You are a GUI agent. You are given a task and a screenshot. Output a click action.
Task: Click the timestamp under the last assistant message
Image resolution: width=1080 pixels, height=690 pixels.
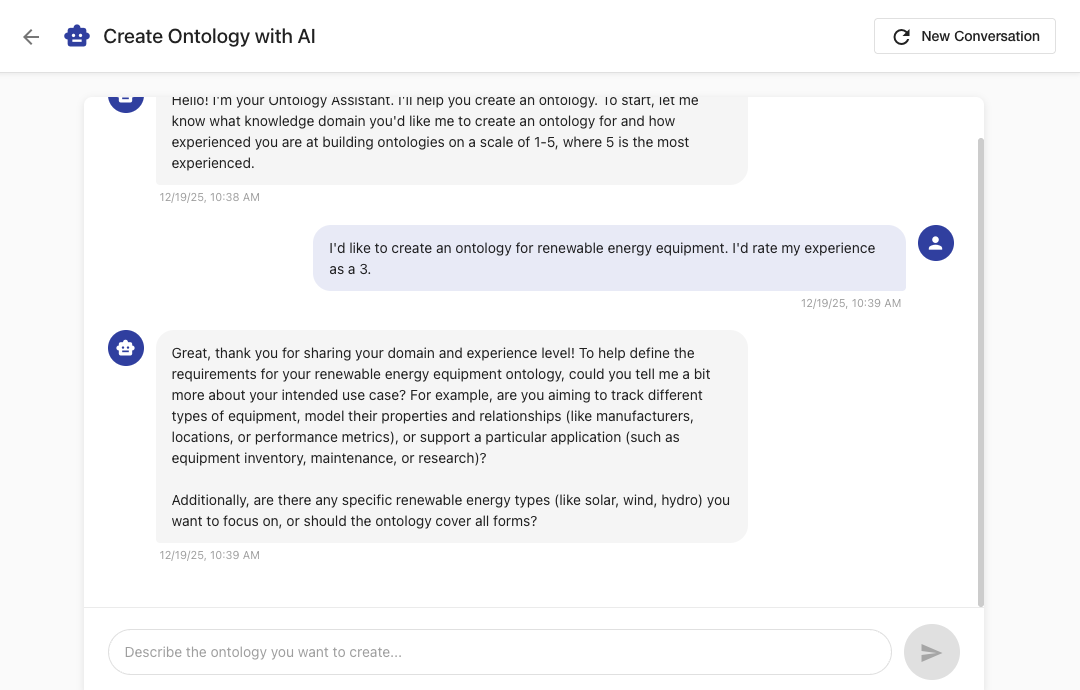(209, 555)
